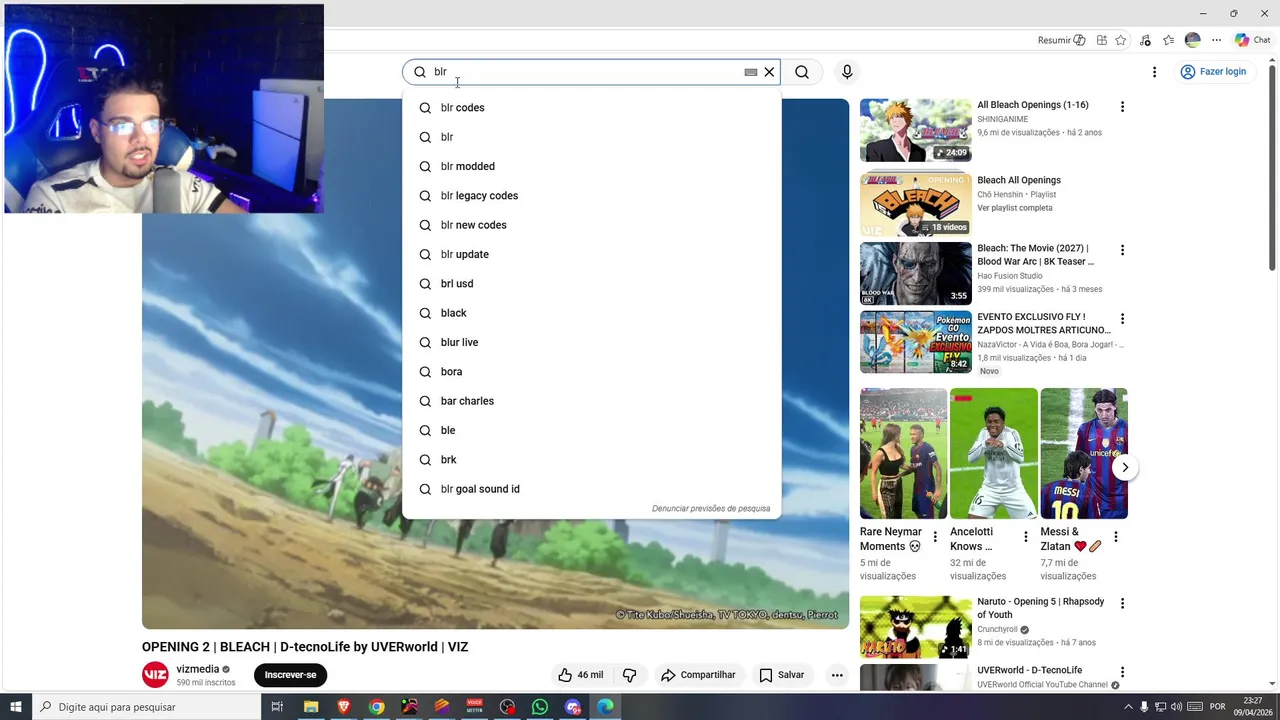The image size is (1280, 720).
Task: Open the media control music-note icon in Edge toolbar
Action: coord(1145,40)
